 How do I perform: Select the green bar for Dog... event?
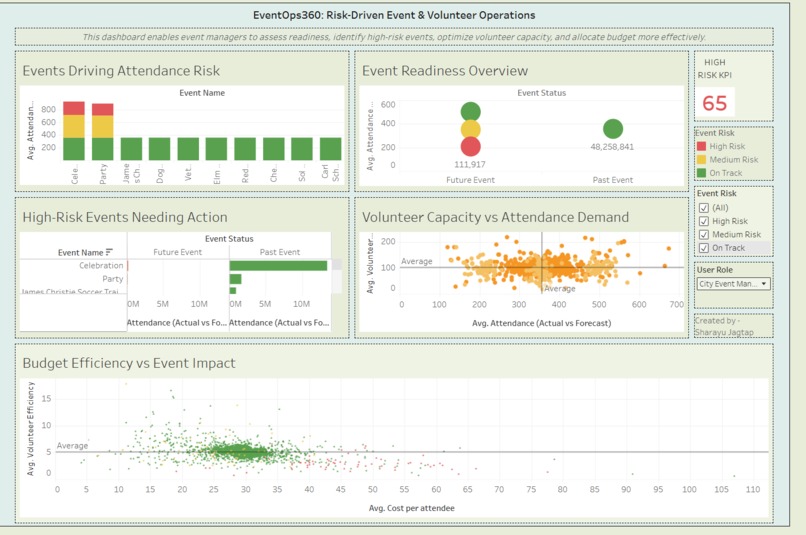159,149
